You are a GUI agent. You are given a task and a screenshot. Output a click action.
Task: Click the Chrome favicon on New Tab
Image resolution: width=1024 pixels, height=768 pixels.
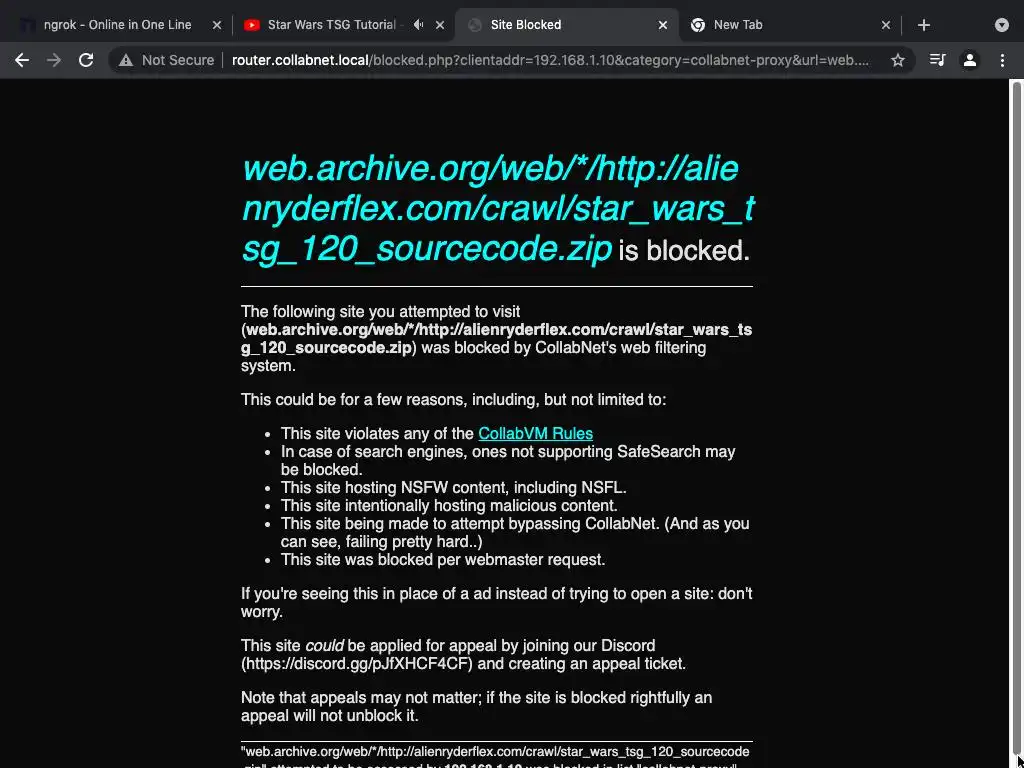697,25
